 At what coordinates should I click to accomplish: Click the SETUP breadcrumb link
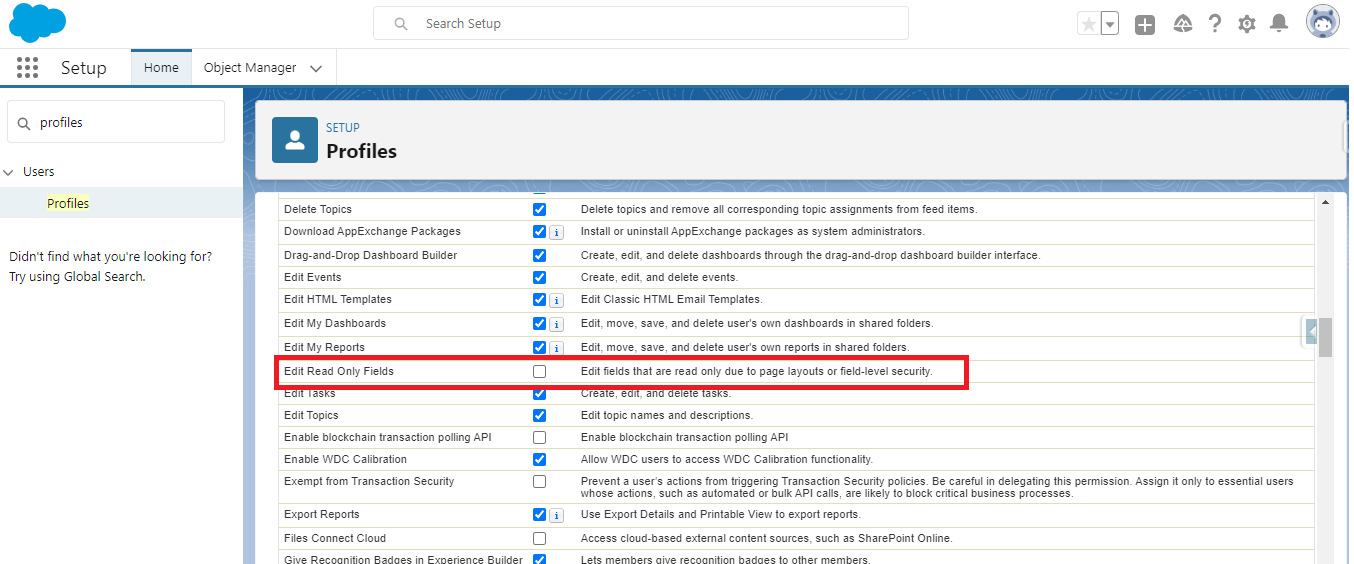[x=343, y=128]
